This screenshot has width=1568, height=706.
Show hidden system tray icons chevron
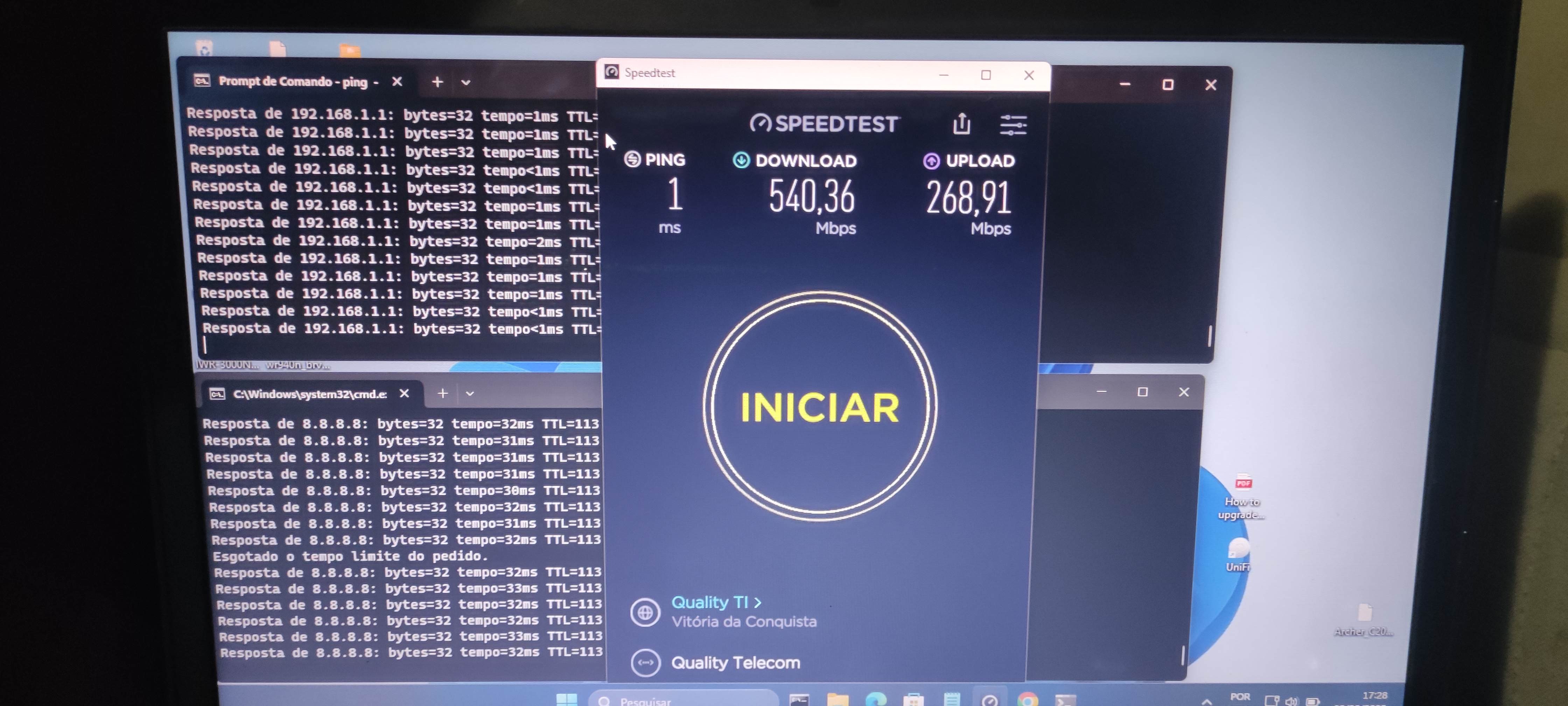tap(1206, 701)
